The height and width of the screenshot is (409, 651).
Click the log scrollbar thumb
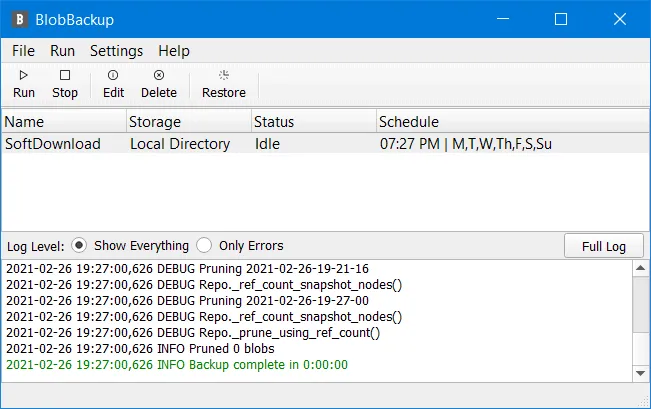point(640,304)
